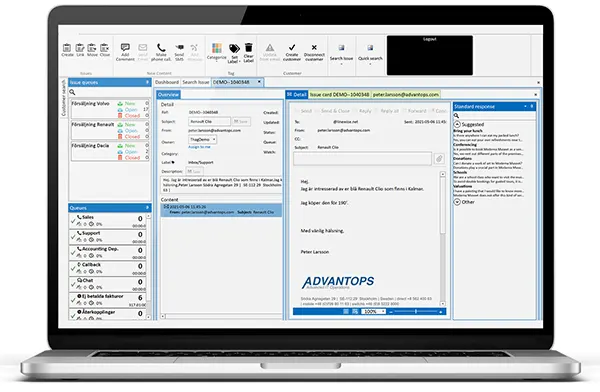Adjust the email zoom slider
Screen dimensions: 600x392
point(416,312)
